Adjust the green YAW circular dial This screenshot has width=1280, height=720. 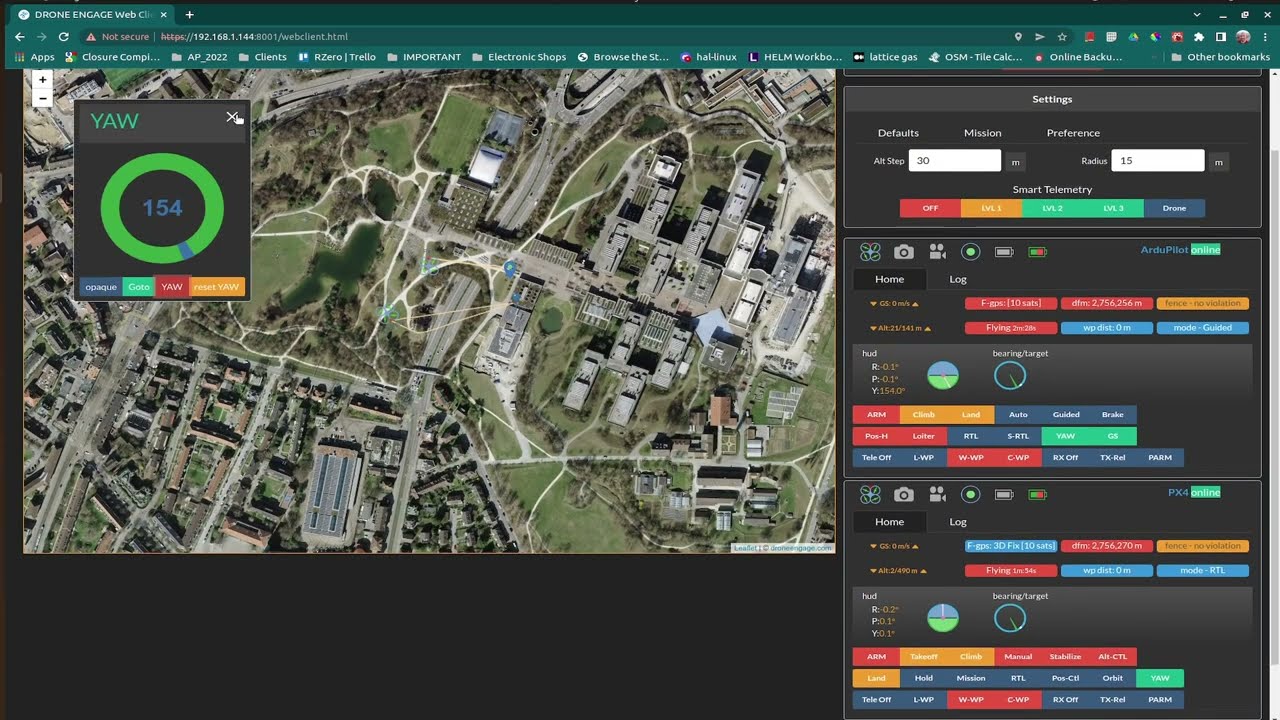pyautogui.click(x=162, y=208)
